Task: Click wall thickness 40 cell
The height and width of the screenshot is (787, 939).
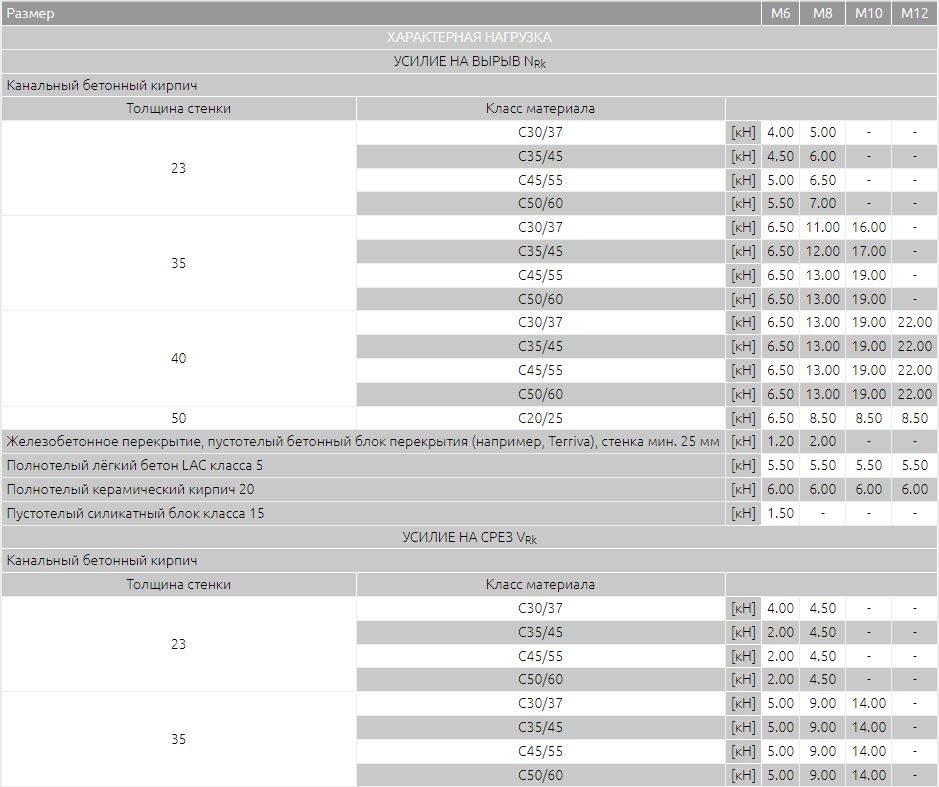Action: pos(178,358)
